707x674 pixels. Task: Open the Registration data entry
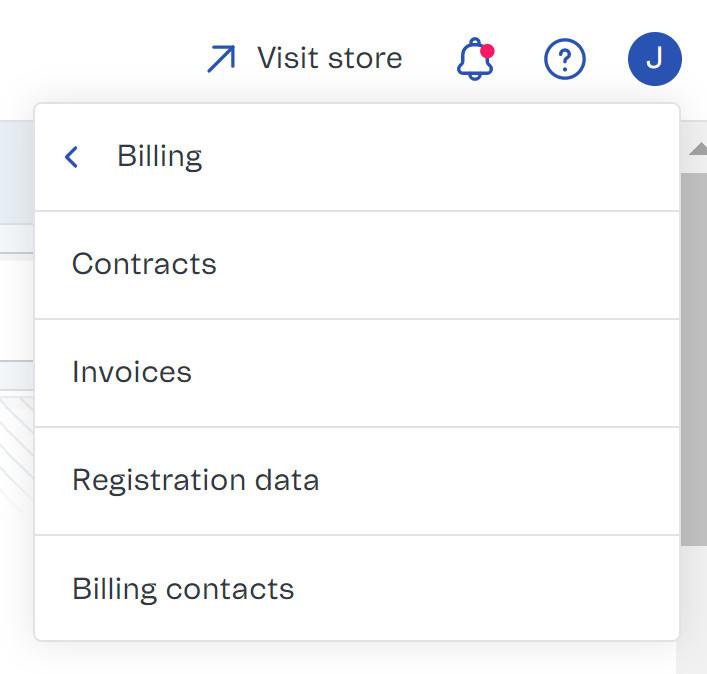tap(196, 480)
